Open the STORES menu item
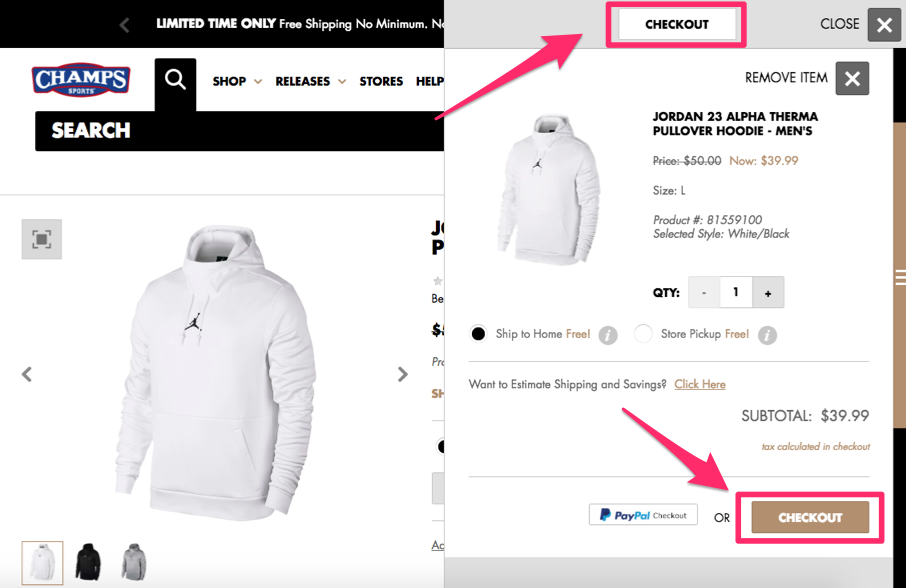 [381, 81]
